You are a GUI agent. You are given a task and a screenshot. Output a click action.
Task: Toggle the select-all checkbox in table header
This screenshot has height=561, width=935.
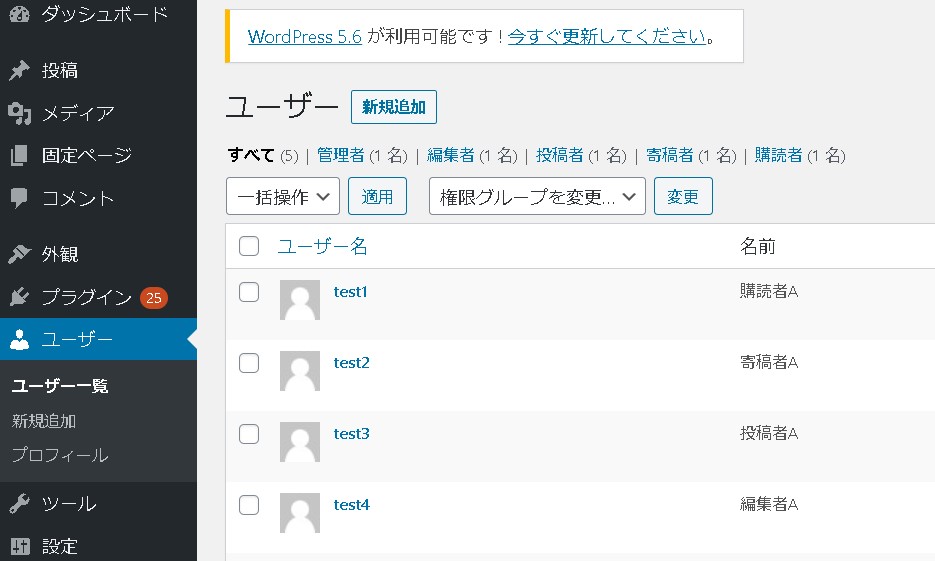point(249,246)
